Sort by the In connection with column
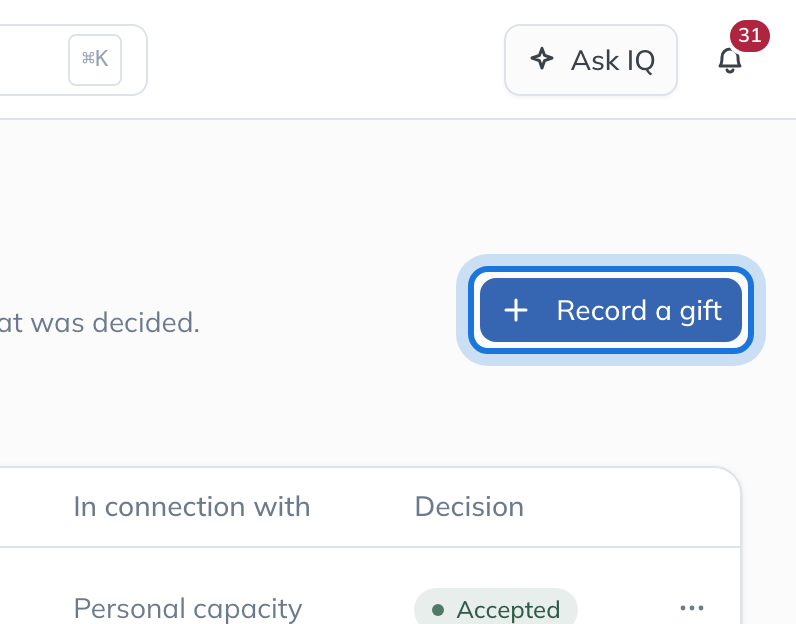This screenshot has width=796, height=624. pos(191,507)
